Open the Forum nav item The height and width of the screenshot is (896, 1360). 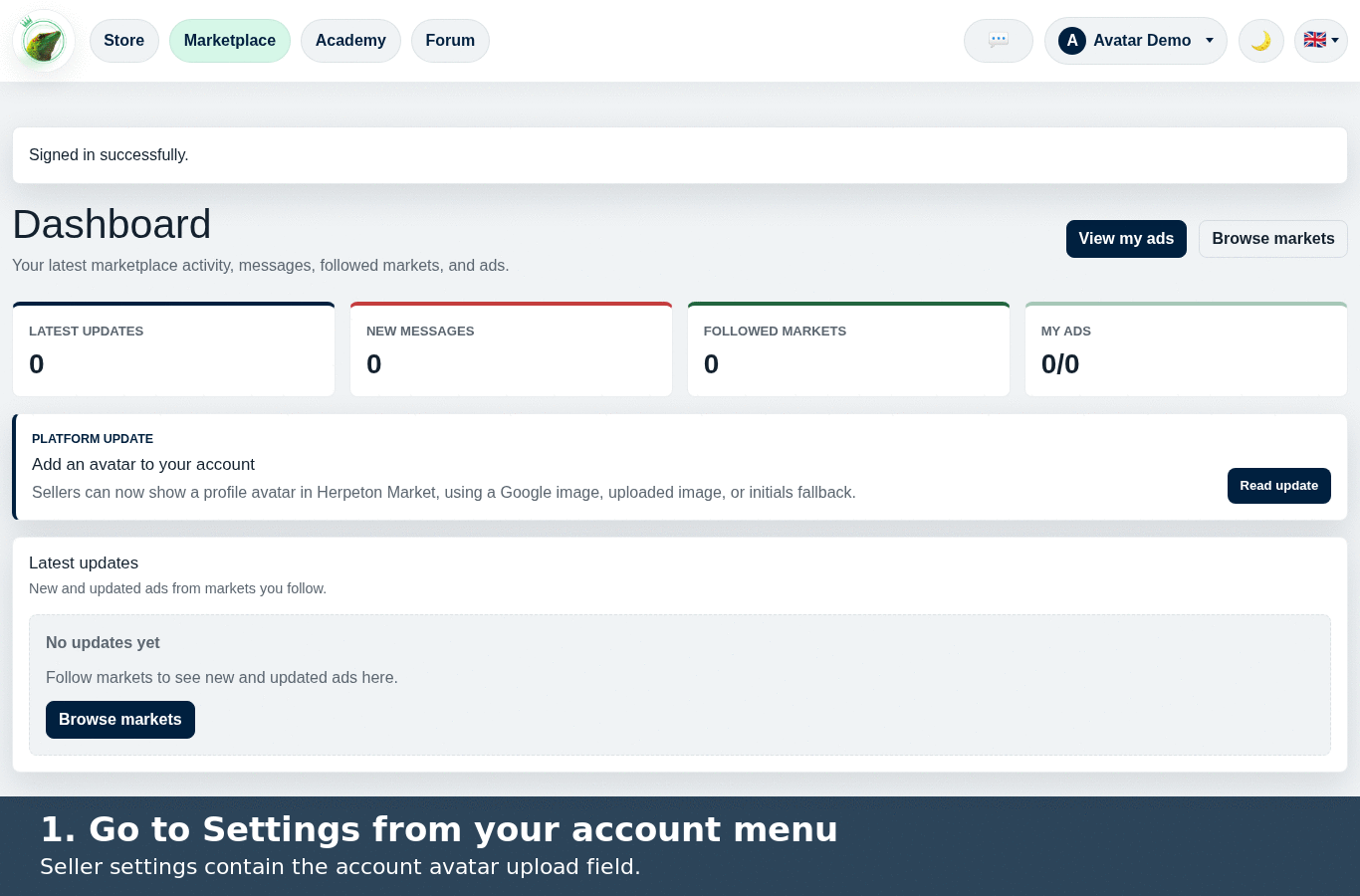(450, 41)
